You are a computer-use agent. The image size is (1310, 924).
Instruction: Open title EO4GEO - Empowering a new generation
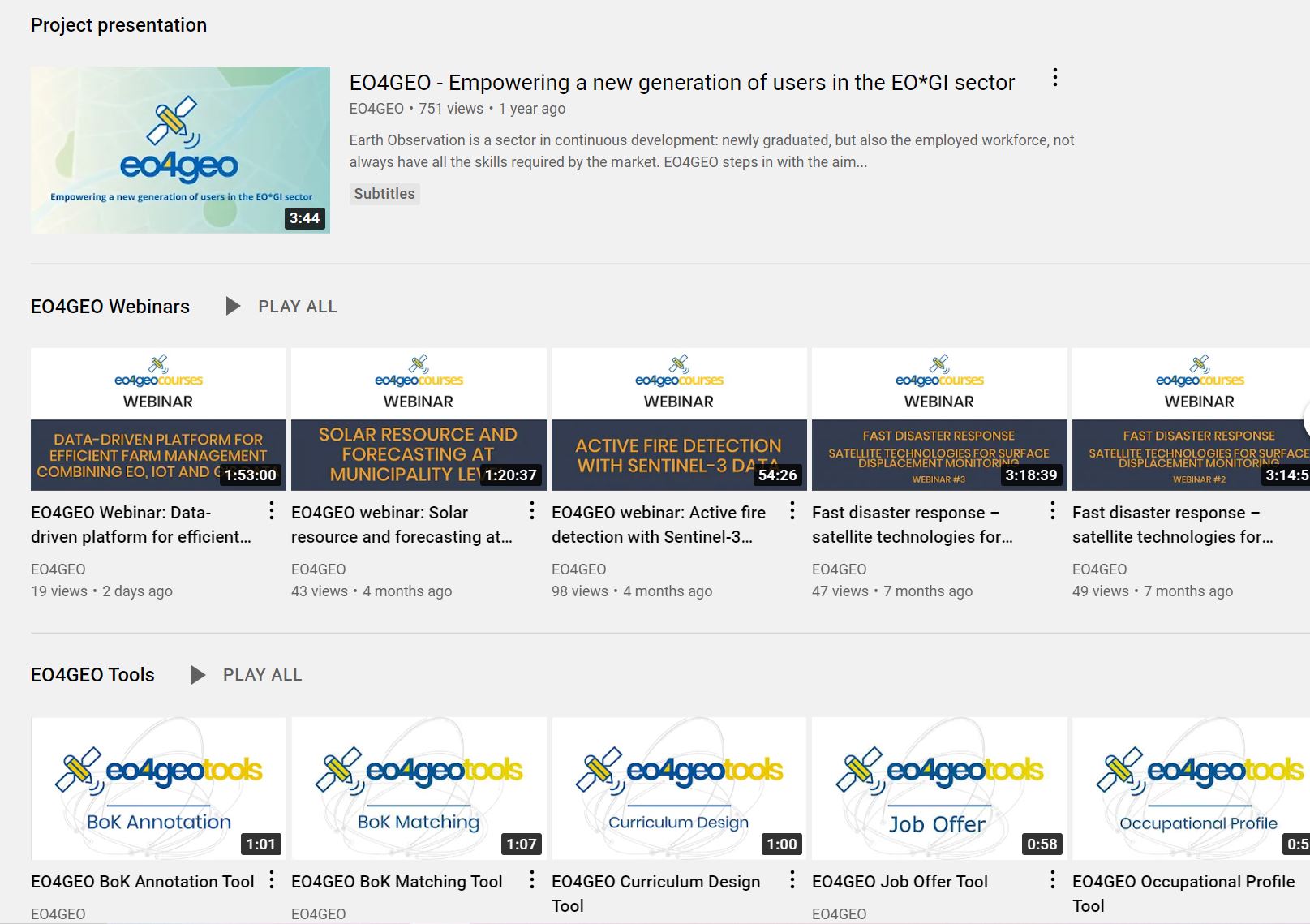(x=681, y=83)
